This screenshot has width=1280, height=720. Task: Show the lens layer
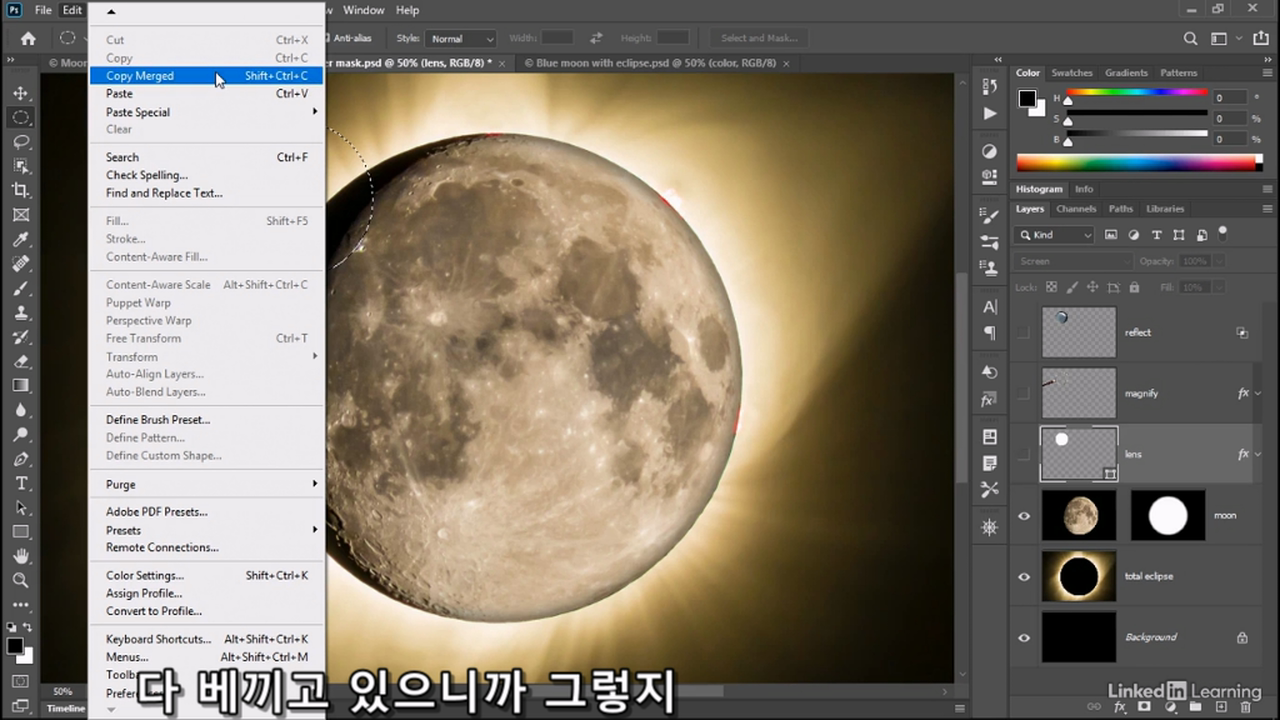click(1024, 455)
